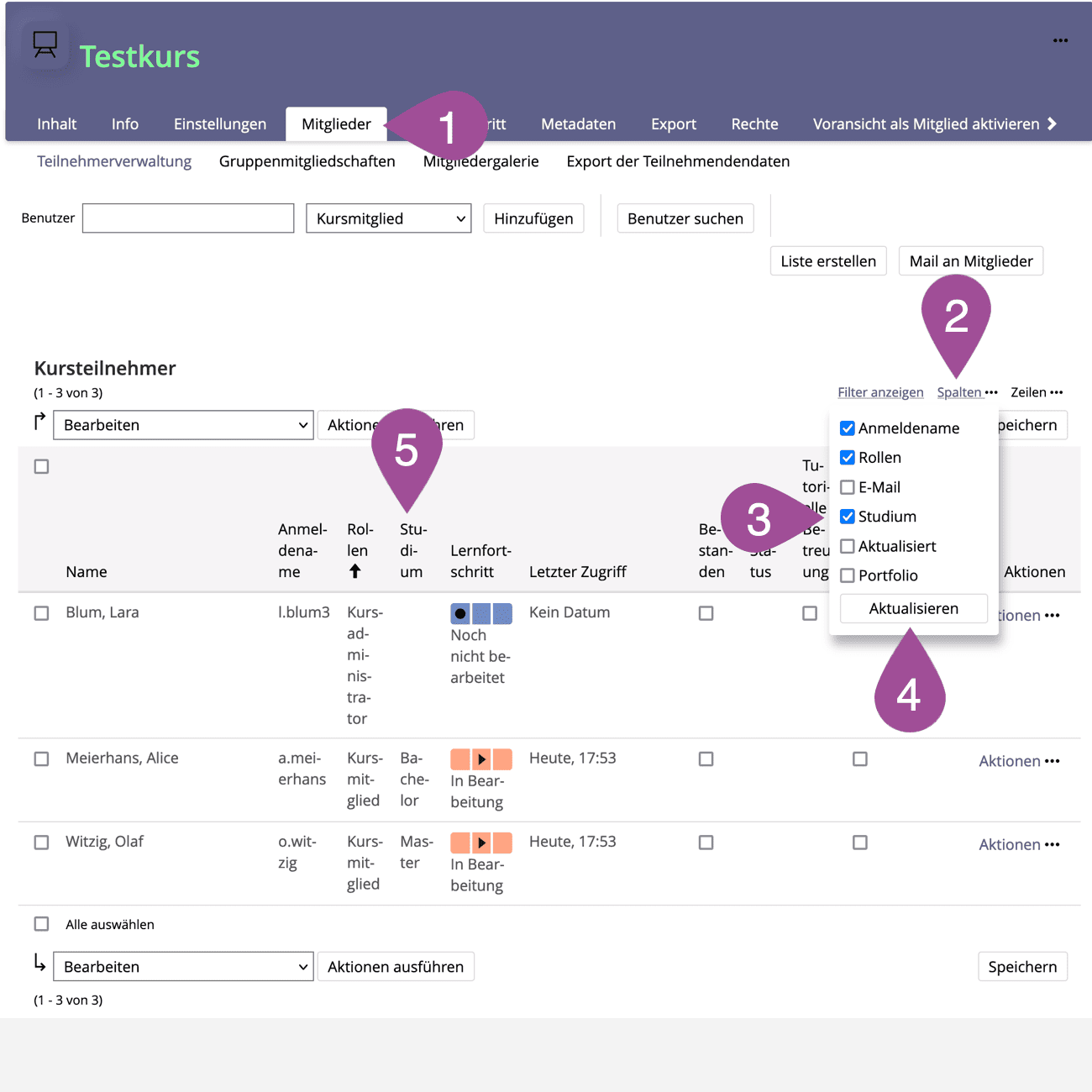The height and width of the screenshot is (1092, 1092).
Task: Click Olaf Witzig's in-progress status icon
Action: pos(480,843)
